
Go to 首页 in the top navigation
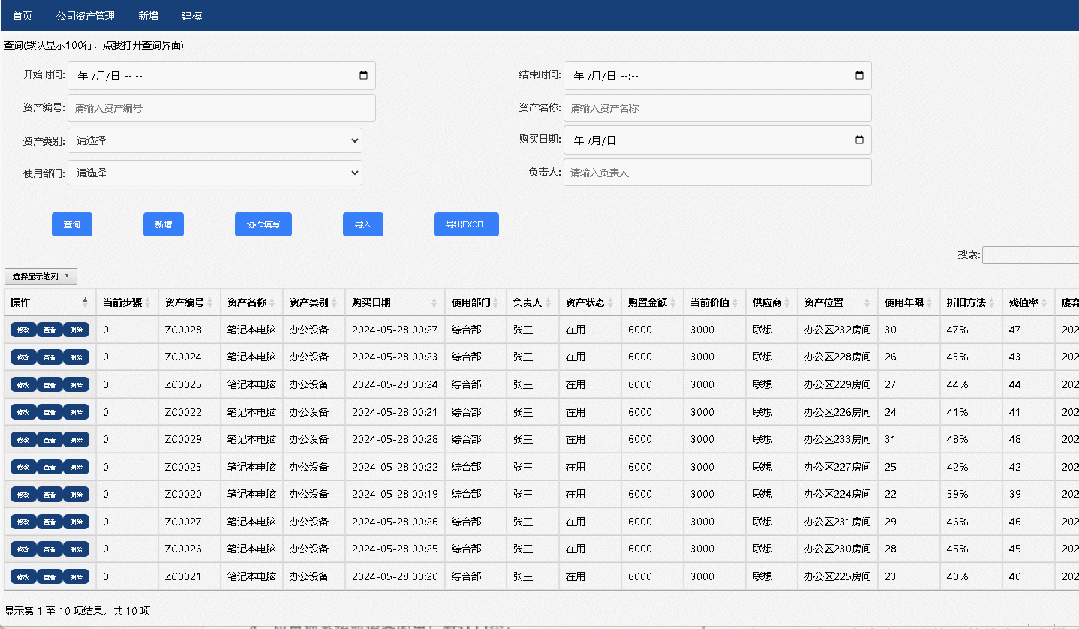(23, 15)
